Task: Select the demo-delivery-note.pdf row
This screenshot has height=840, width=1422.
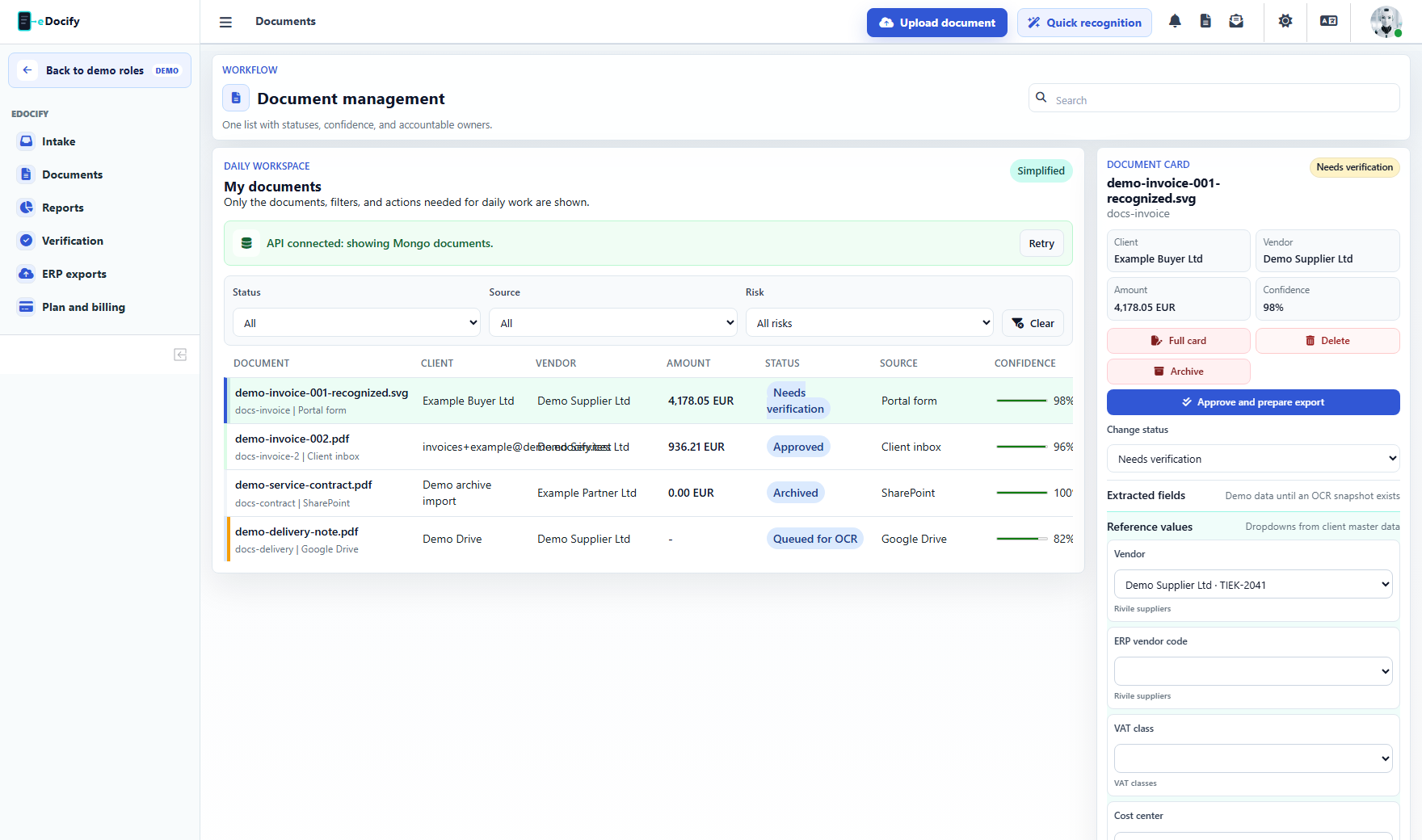Action: pos(649,539)
